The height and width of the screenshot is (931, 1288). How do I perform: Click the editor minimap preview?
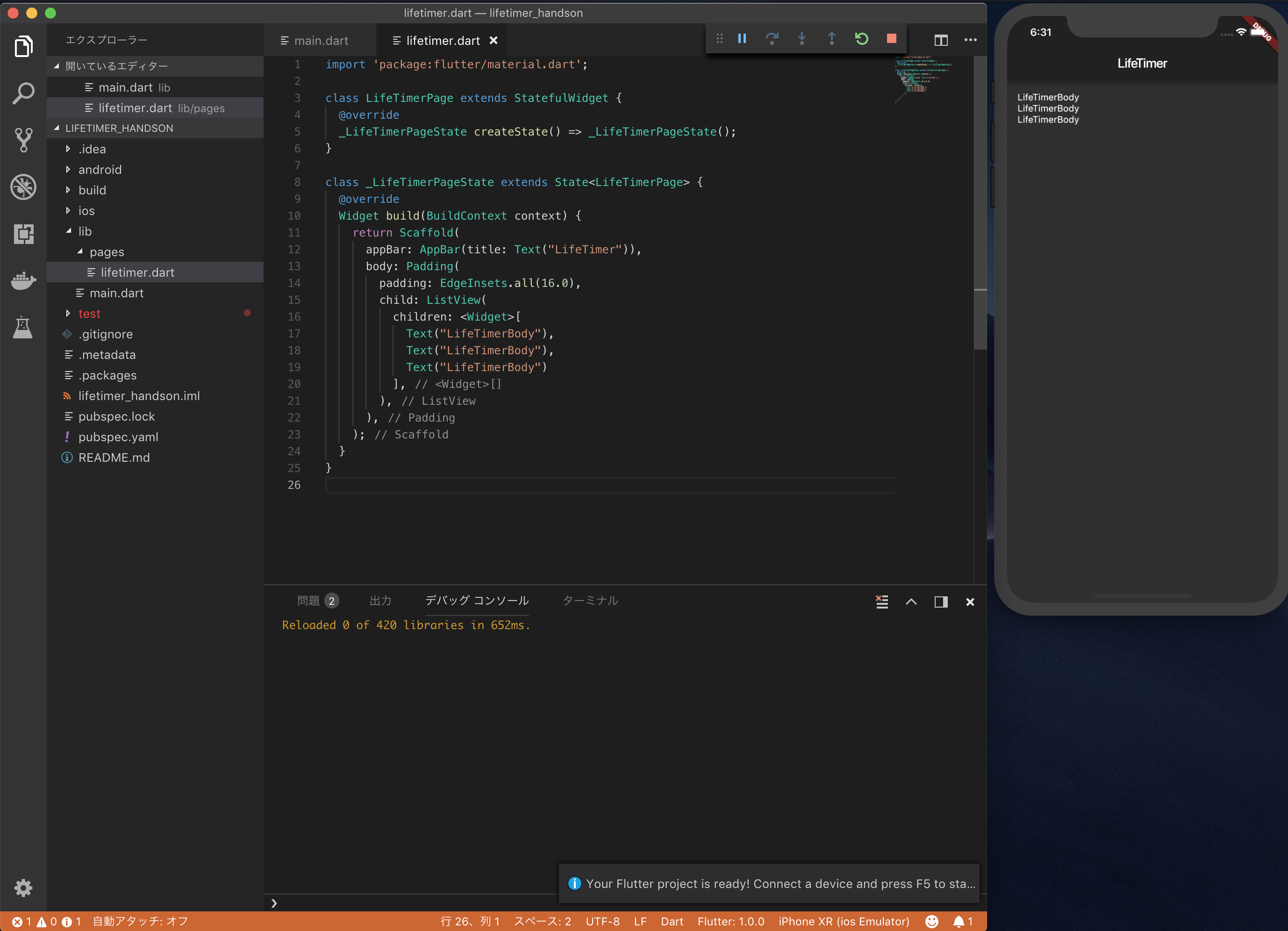(923, 79)
